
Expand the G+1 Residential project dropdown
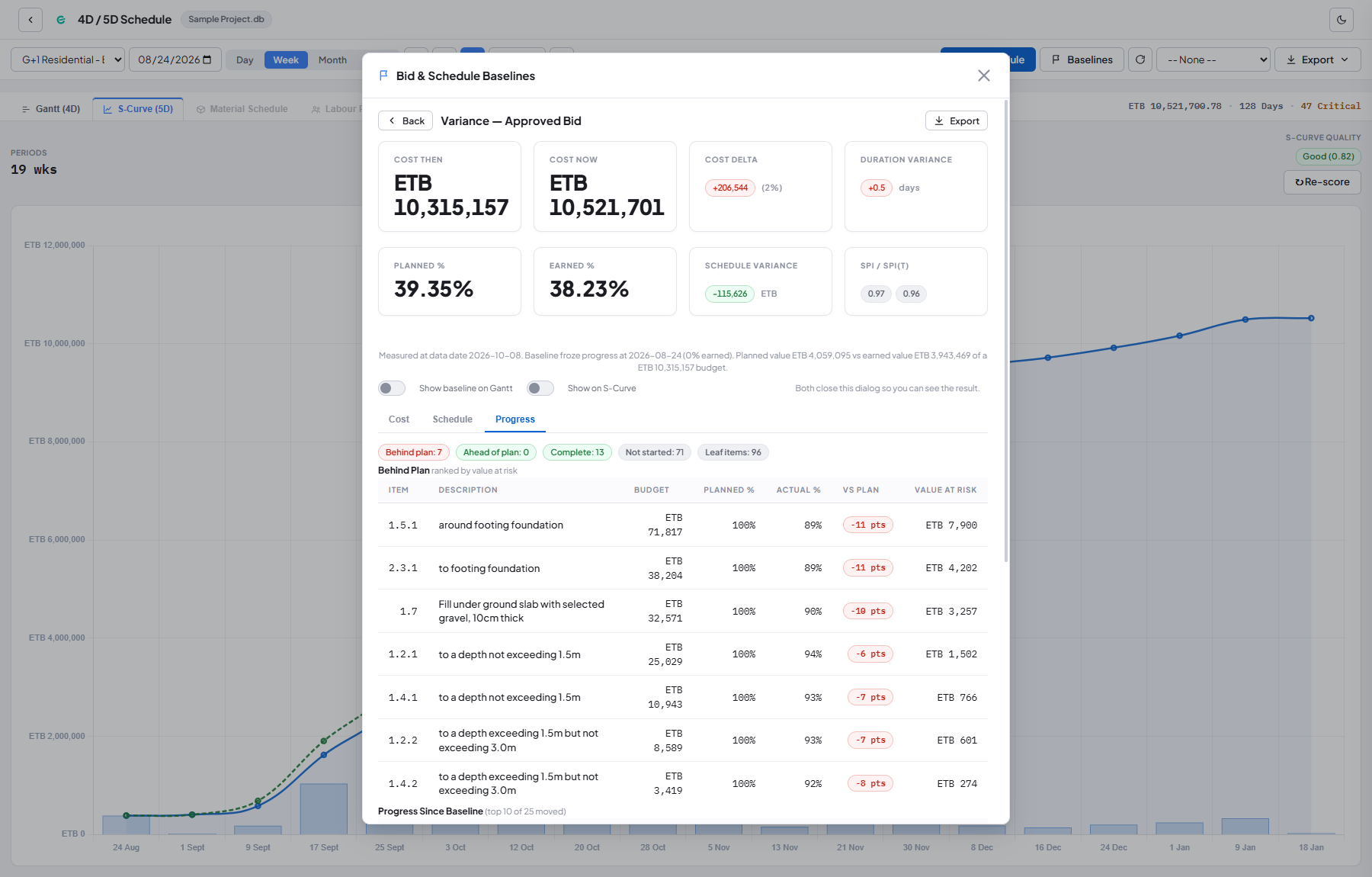[x=68, y=59]
